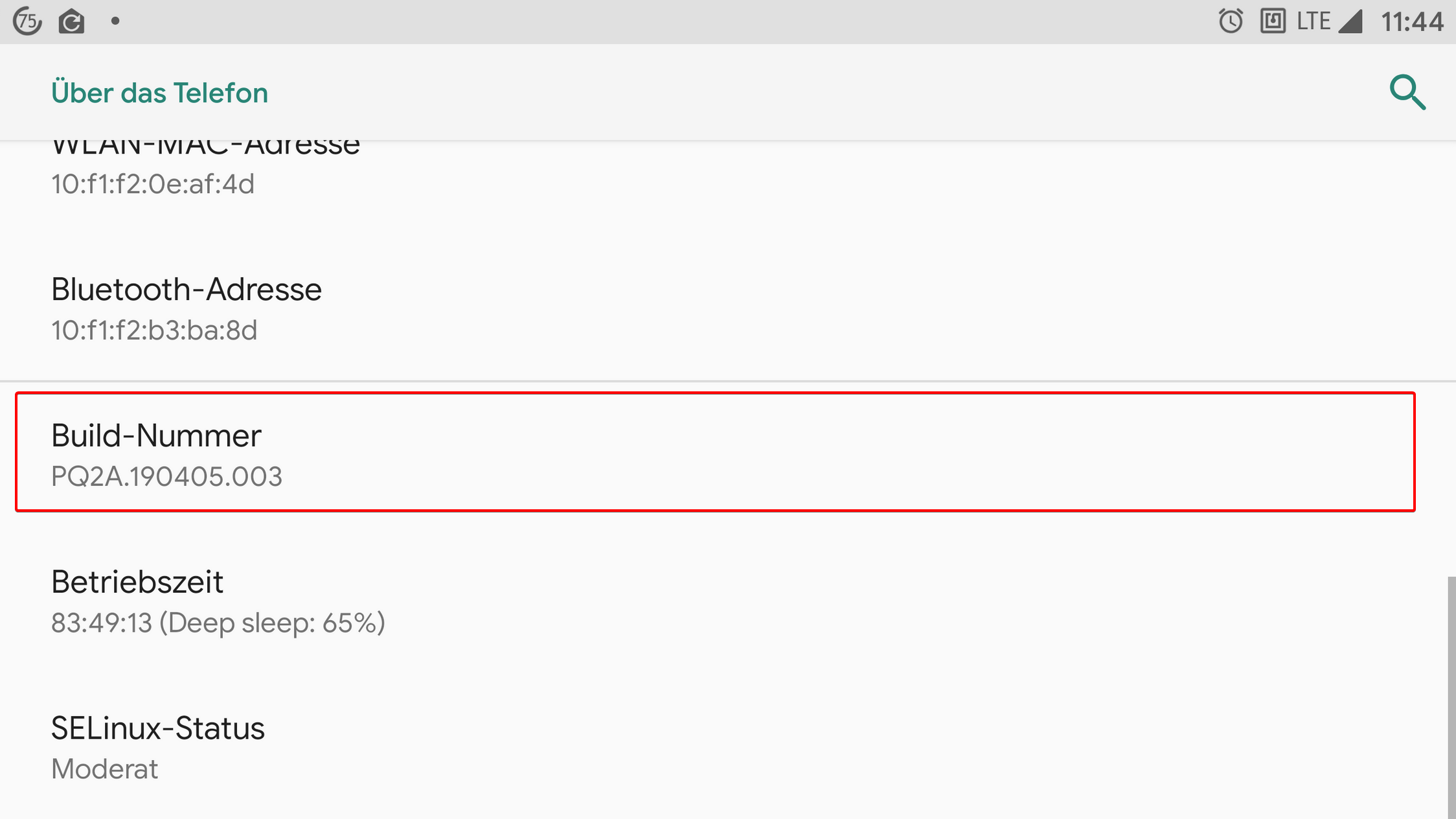Image resolution: width=1456 pixels, height=819 pixels.
Task: Tap the NFC status bar icon
Action: pyautogui.click(x=1273, y=21)
